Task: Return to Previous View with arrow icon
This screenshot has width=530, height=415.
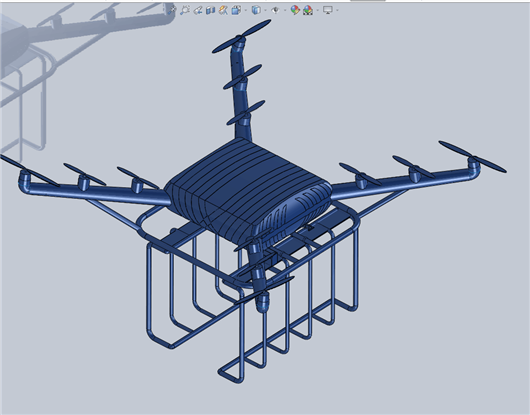Action: coord(198,10)
